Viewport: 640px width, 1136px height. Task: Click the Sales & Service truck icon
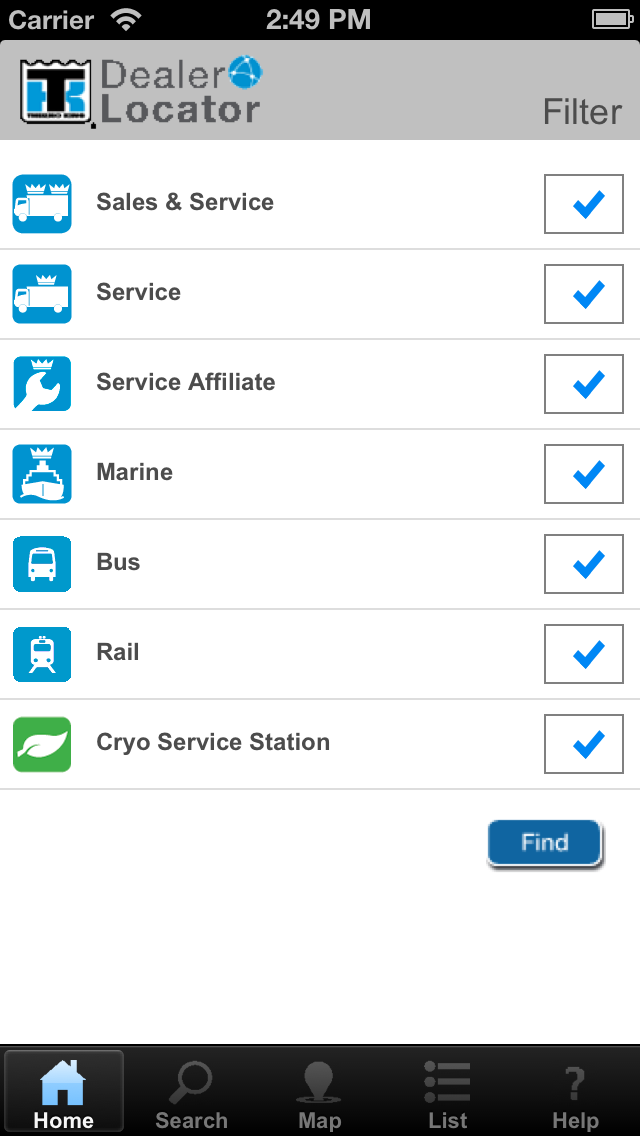pyautogui.click(x=42, y=204)
